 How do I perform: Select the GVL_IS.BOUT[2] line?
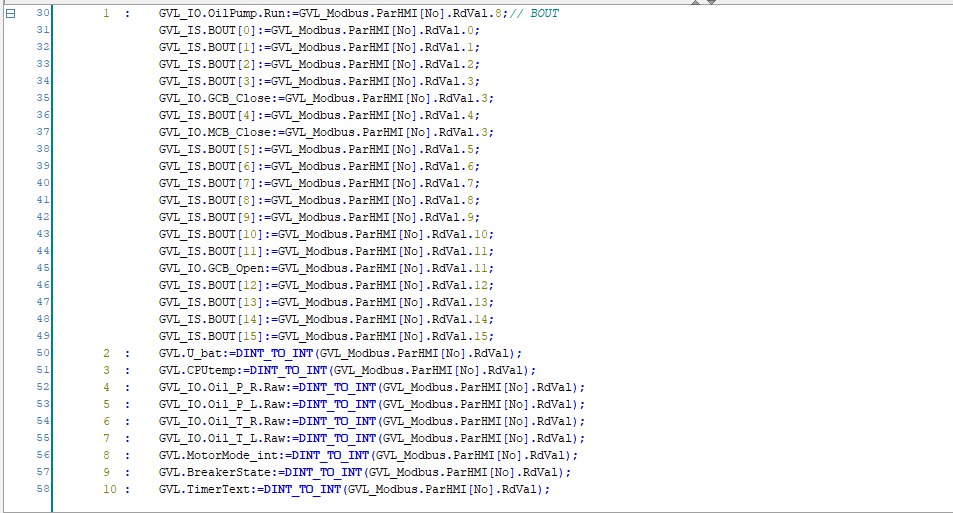(x=319, y=64)
